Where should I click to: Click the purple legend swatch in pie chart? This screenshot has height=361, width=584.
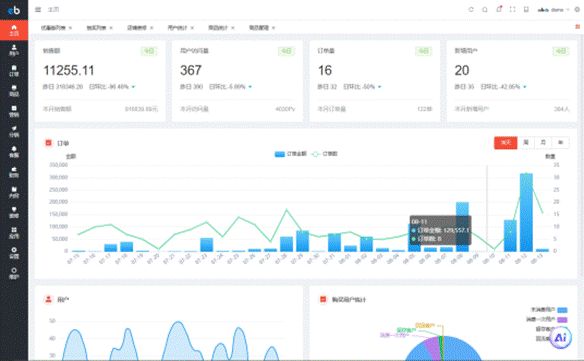pyautogui.click(x=562, y=320)
